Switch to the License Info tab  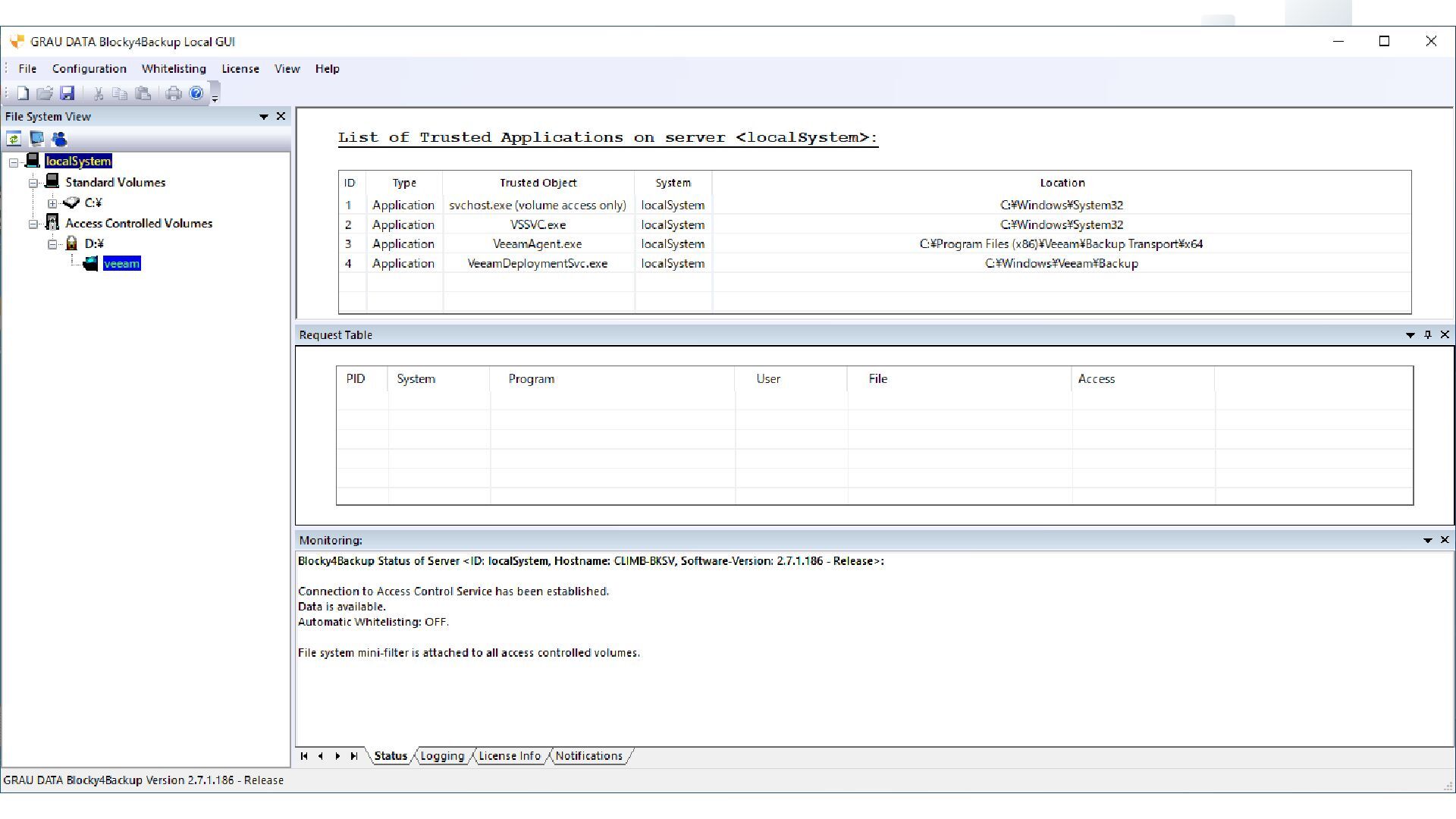[510, 756]
